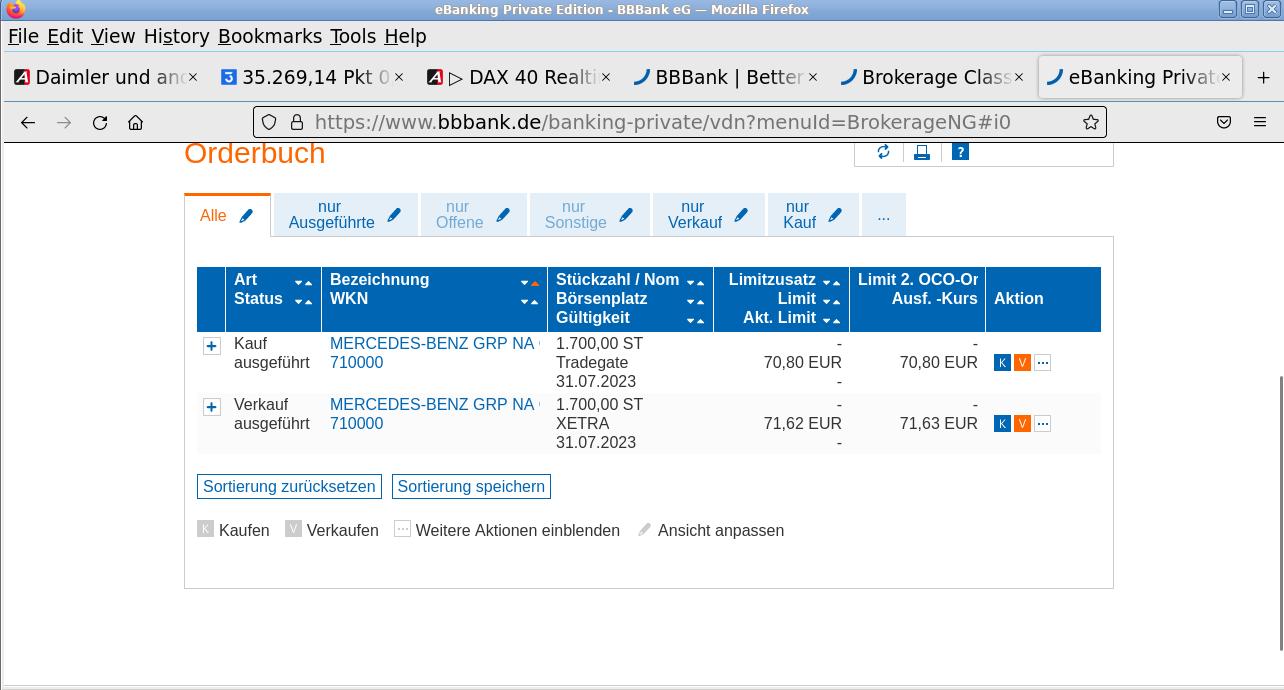
Task: Click the 71,63 EUR execution price
Action: click(x=938, y=423)
